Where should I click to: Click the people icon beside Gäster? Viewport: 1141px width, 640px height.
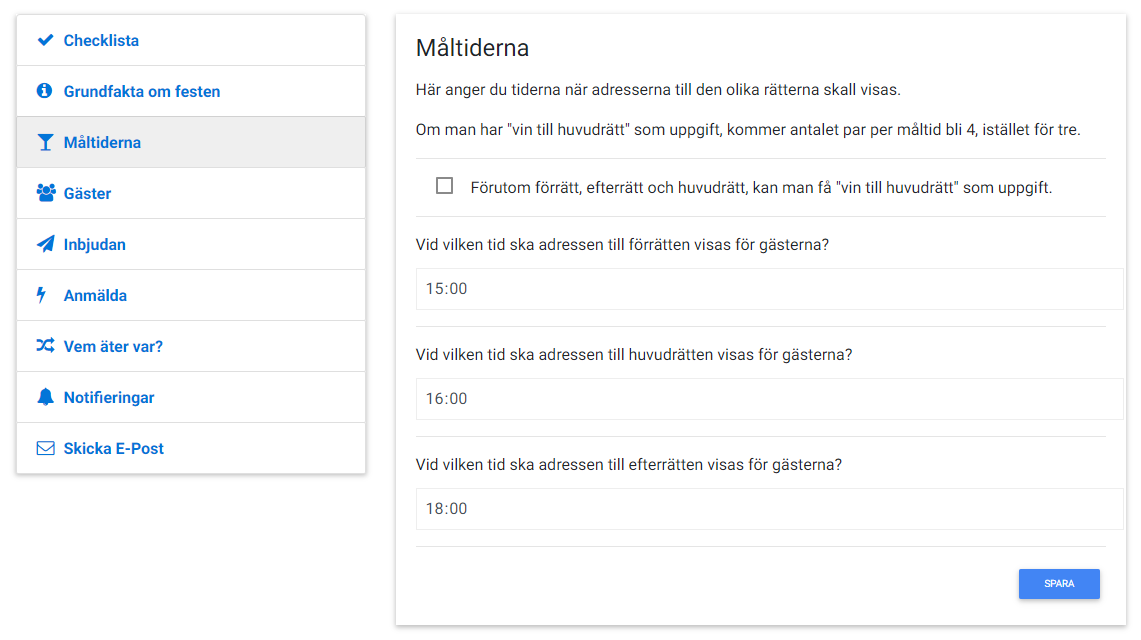point(46,193)
